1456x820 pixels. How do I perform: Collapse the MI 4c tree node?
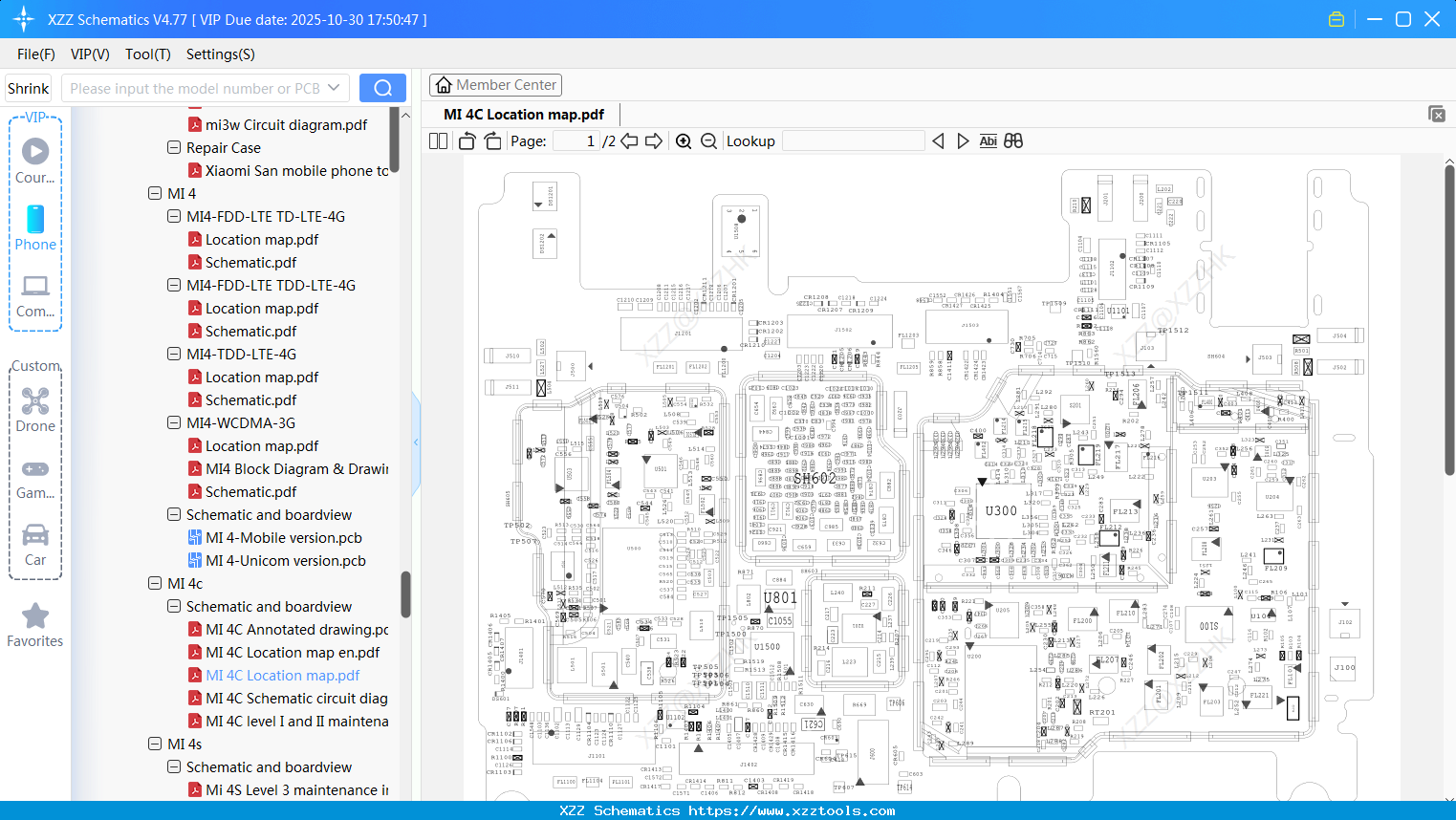[x=156, y=583]
